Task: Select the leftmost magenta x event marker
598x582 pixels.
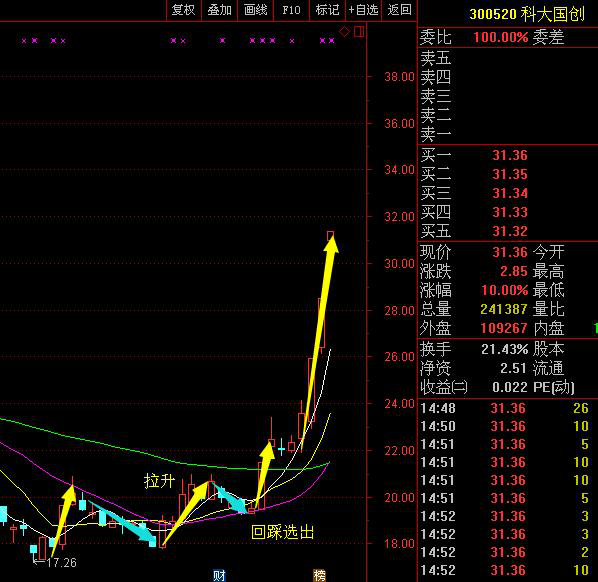Action: pos(24,40)
